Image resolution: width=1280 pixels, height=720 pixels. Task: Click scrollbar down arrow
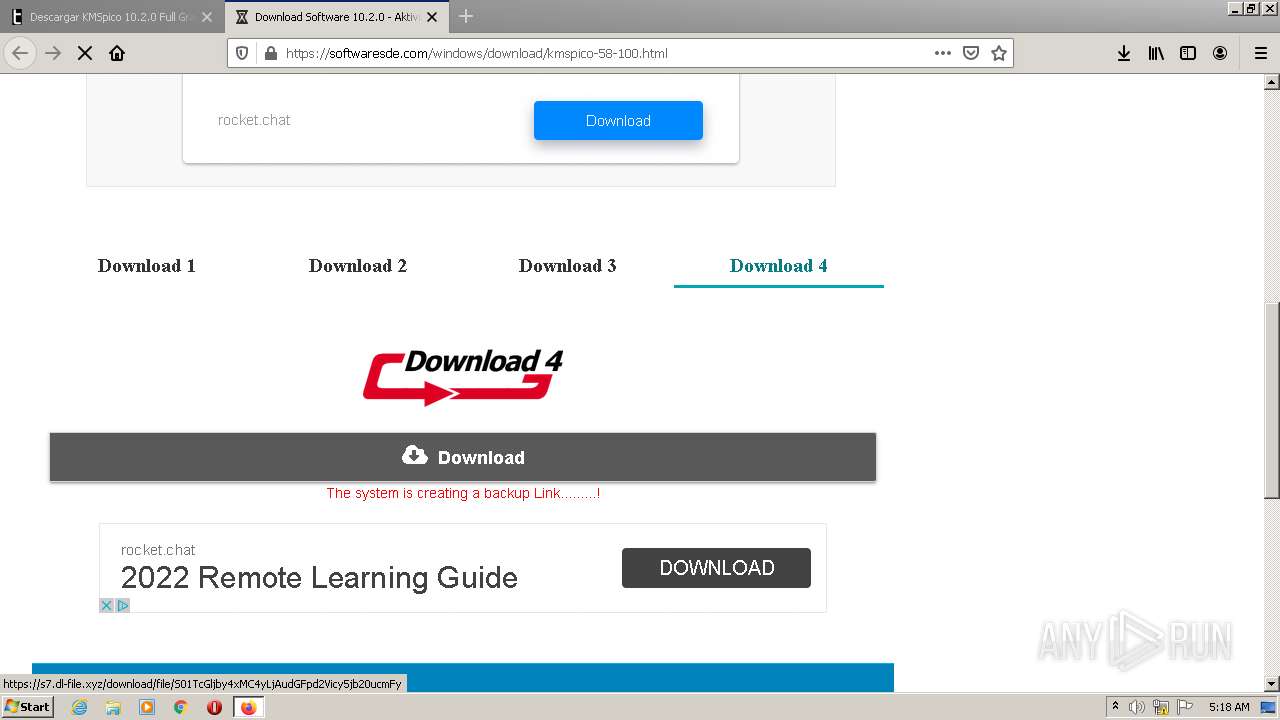[1272, 684]
